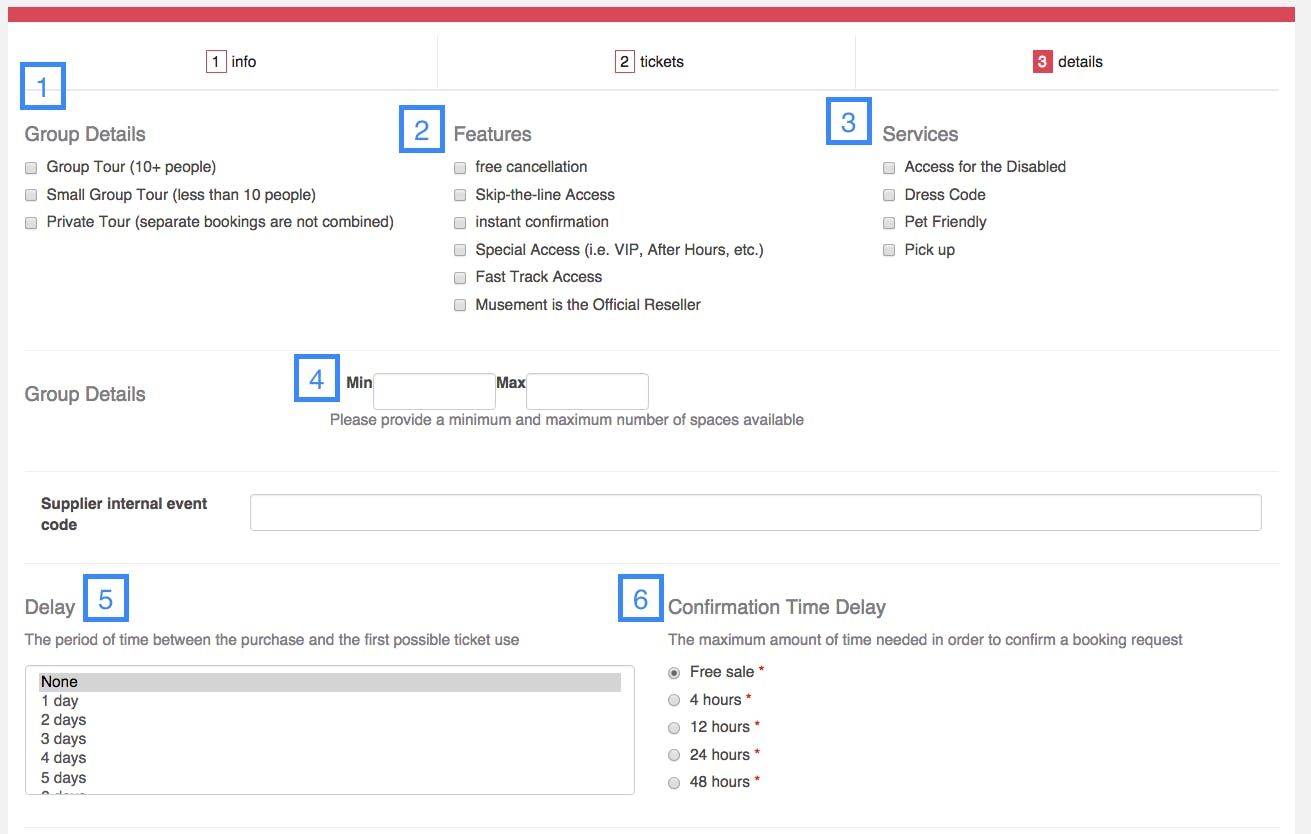Choose 48 hours confirmation delay
Screen dimensions: 1311x834
click(674, 783)
